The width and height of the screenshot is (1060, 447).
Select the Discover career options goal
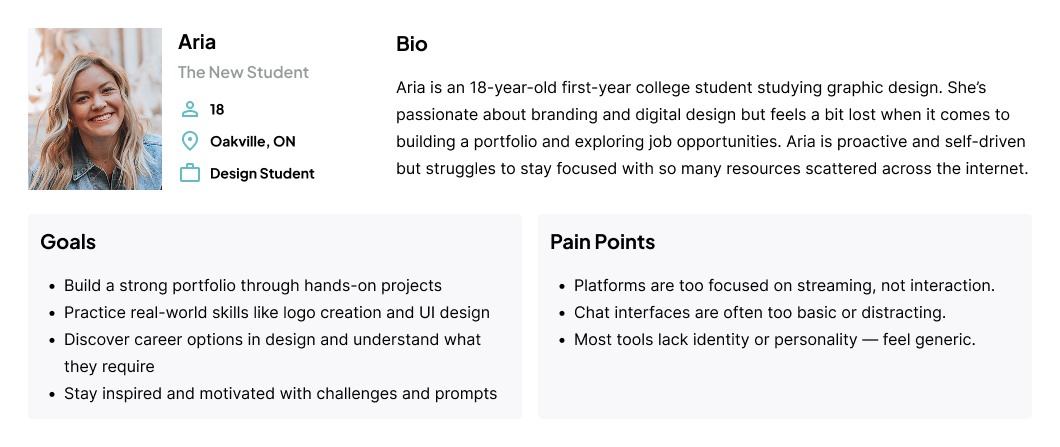(272, 353)
